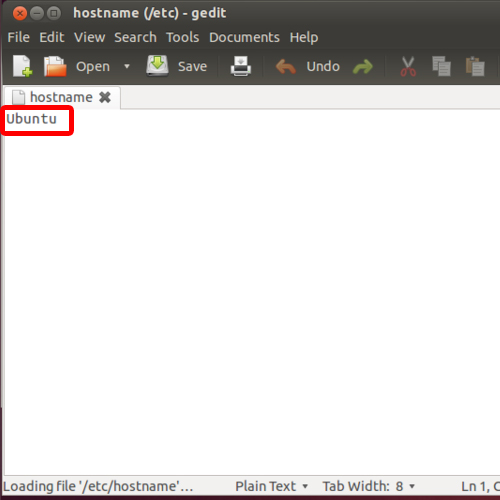This screenshot has width=500, height=500.
Task: Click the orange Undo arrow icon
Action: click(x=286, y=66)
